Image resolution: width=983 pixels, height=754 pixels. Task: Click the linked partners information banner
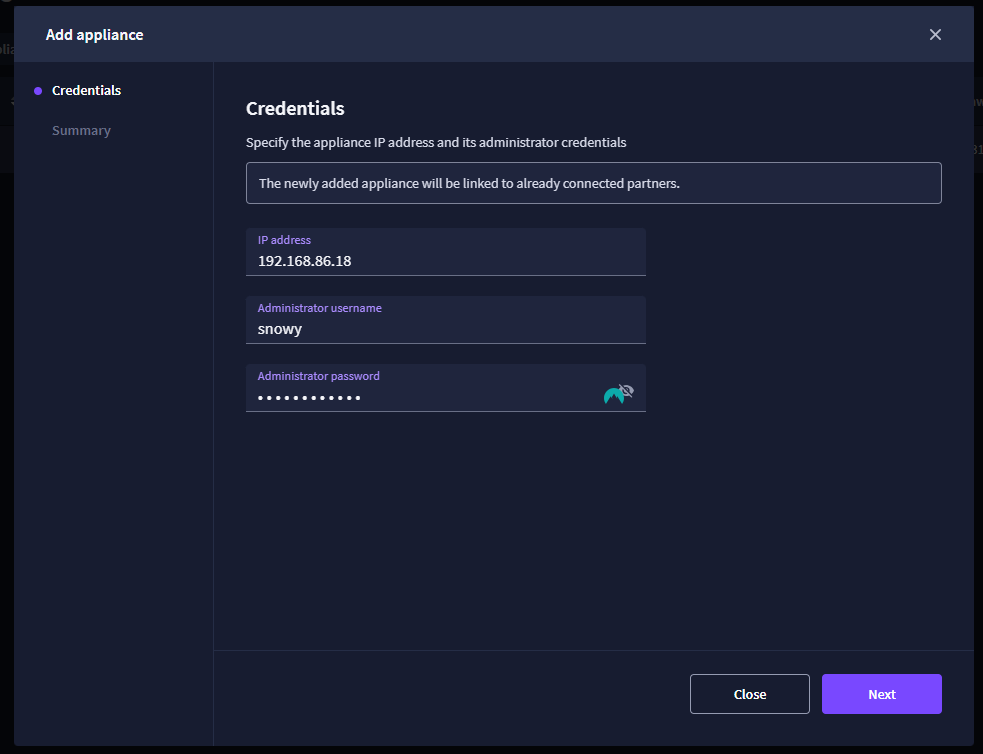click(594, 183)
